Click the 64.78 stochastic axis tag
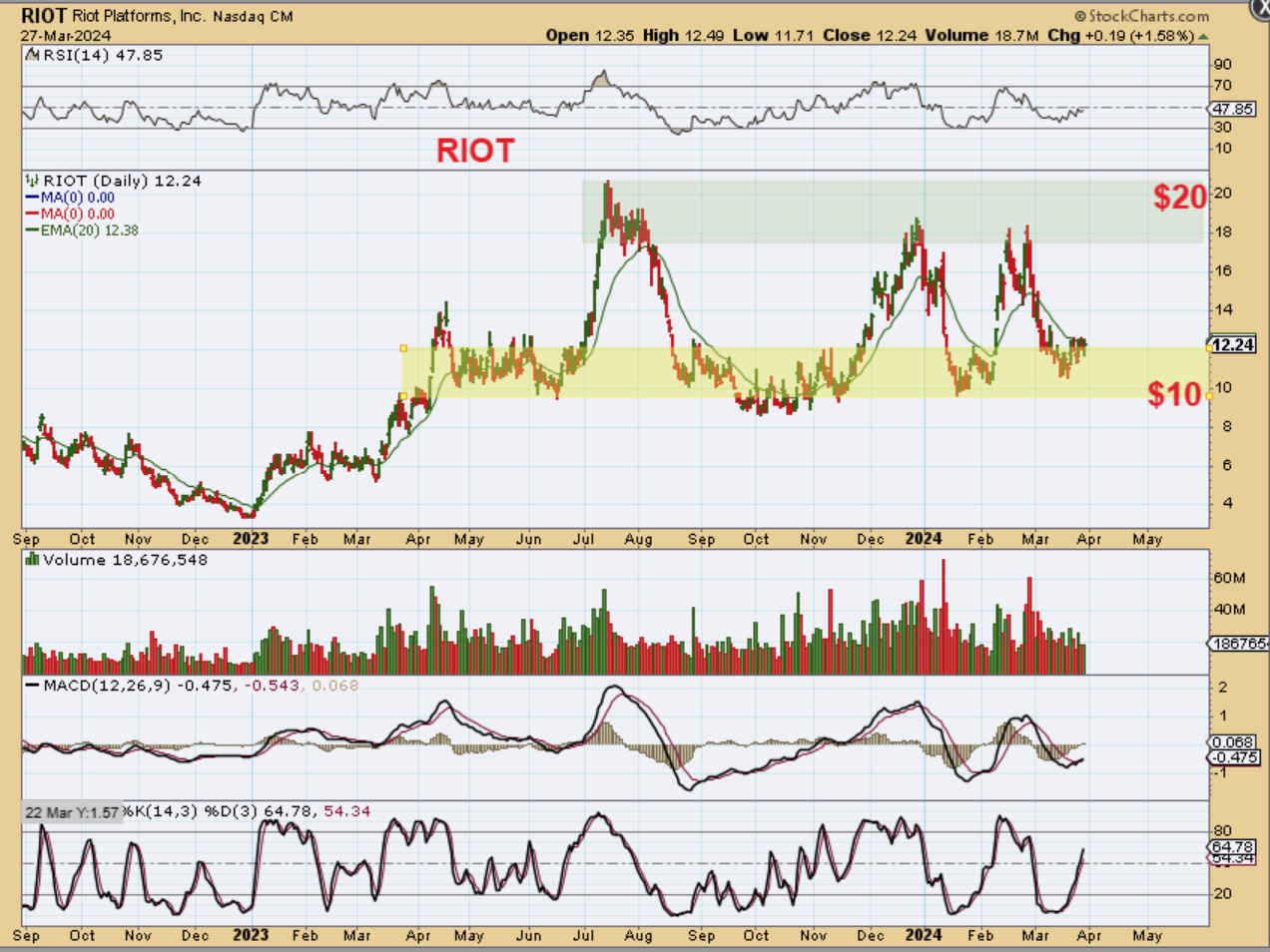Image resolution: width=1270 pixels, height=952 pixels. (x=1233, y=846)
